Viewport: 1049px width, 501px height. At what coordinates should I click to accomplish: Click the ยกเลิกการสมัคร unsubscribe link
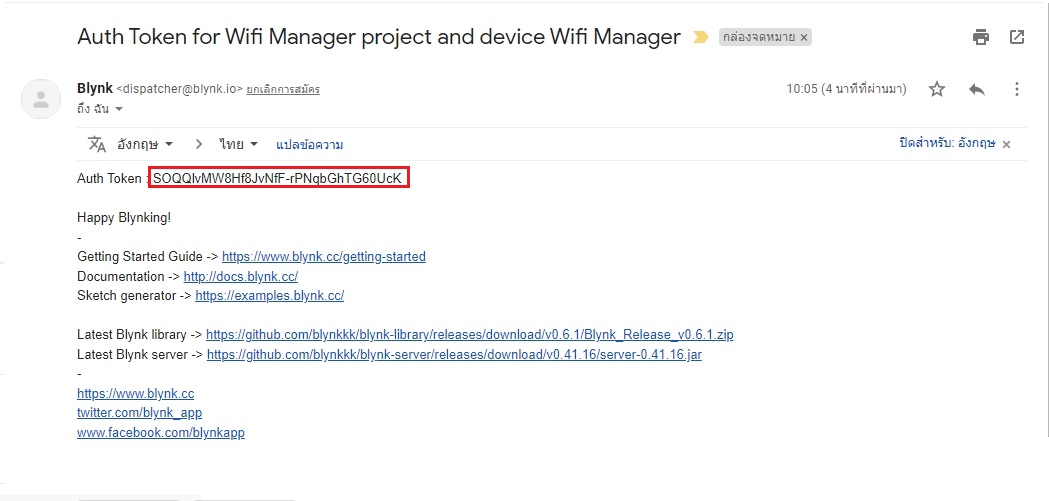283,90
